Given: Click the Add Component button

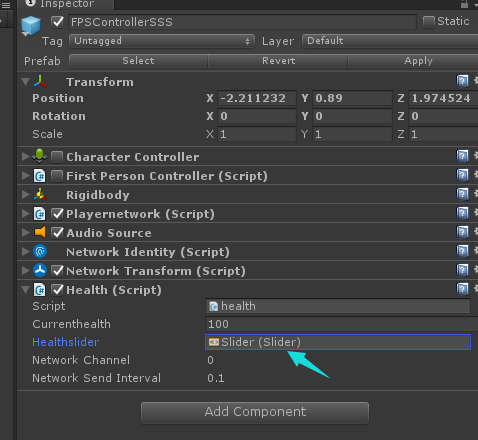Looking at the screenshot, I should coord(255,412).
